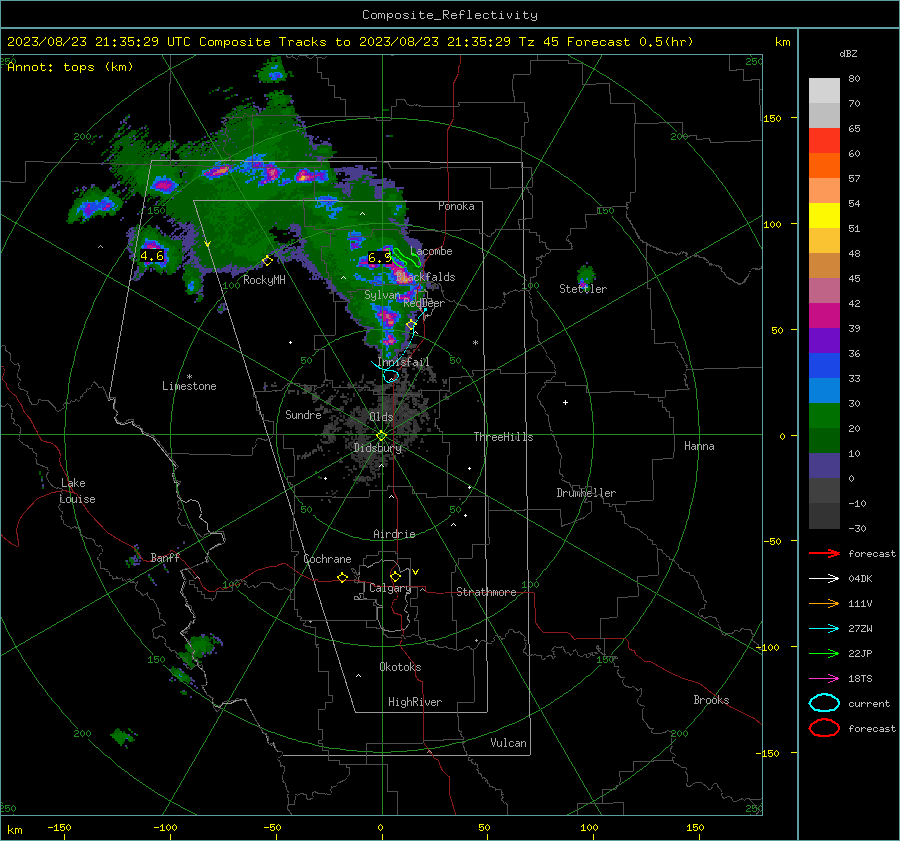900x841 pixels.
Task: Click the cyan 27ZW arrow in legend
Action: pyautogui.click(x=824, y=629)
